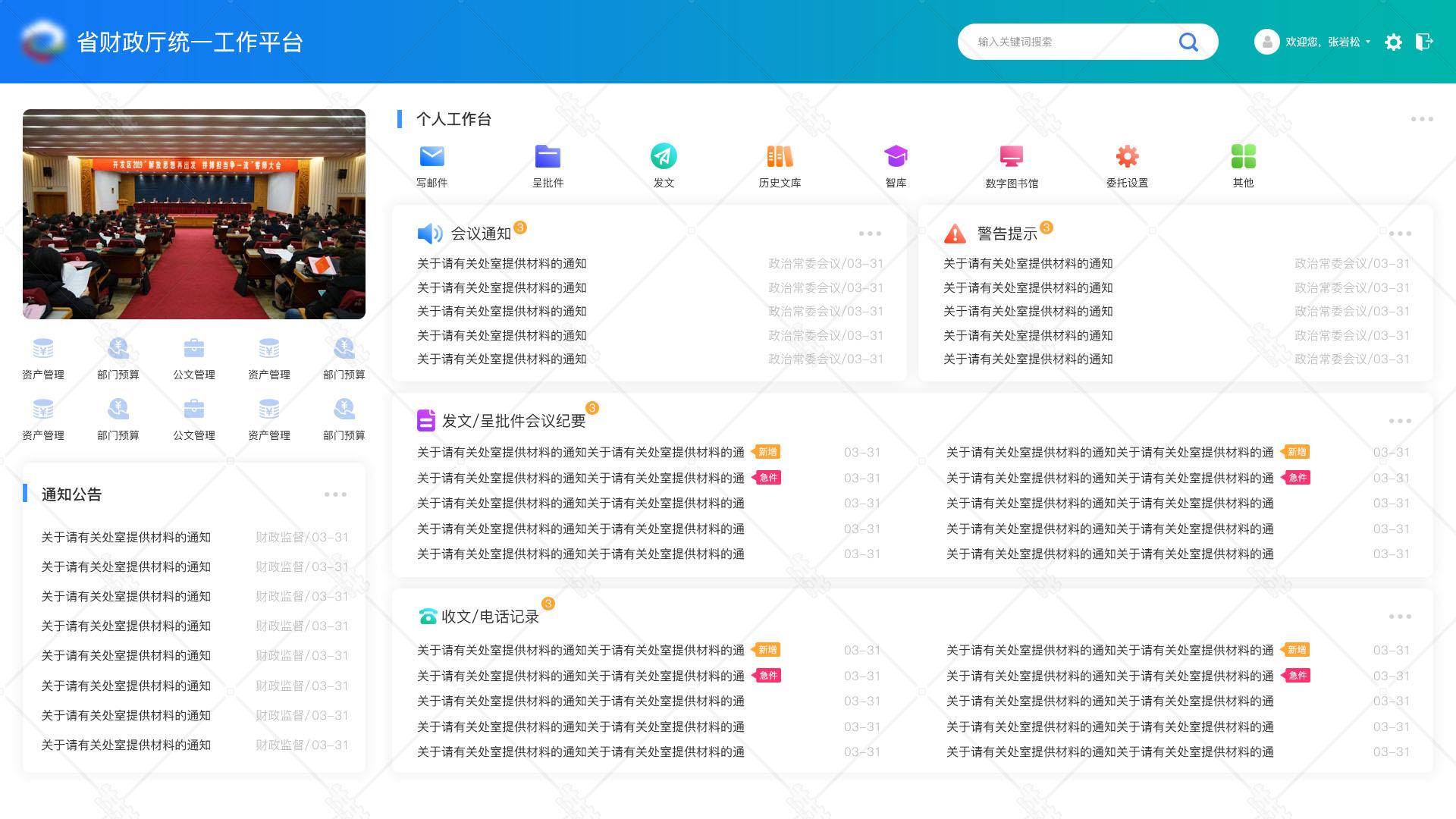Screen dimensions: 1456x819
Task: Open more options for 会议通知 panel
Action: (x=870, y=234)
